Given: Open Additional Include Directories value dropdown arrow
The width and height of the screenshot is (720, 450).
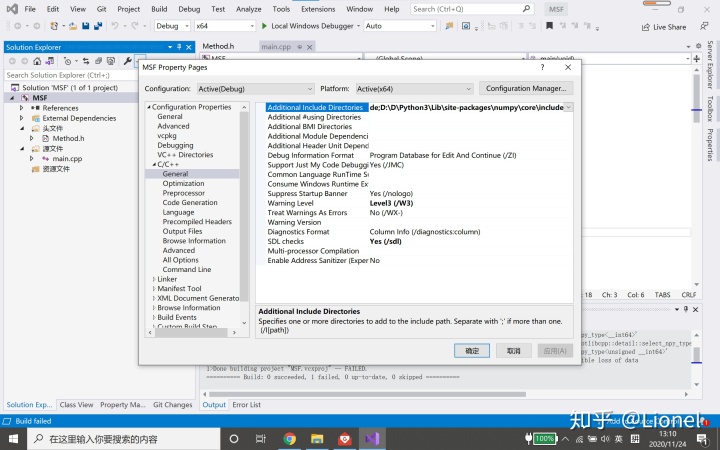Looking at the screenshot, I should [568, 107].
